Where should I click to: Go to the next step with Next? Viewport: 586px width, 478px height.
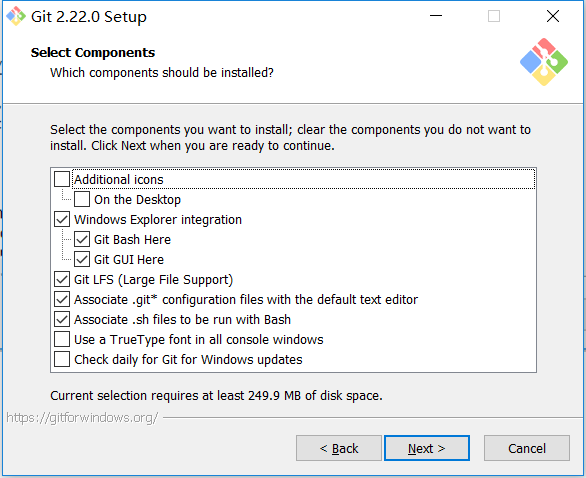[x=427, y=448]
